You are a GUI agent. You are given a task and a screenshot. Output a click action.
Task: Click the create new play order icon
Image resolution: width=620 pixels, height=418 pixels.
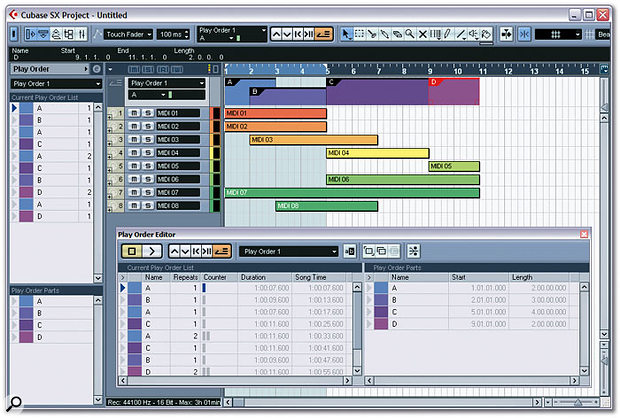coord(369,251)
